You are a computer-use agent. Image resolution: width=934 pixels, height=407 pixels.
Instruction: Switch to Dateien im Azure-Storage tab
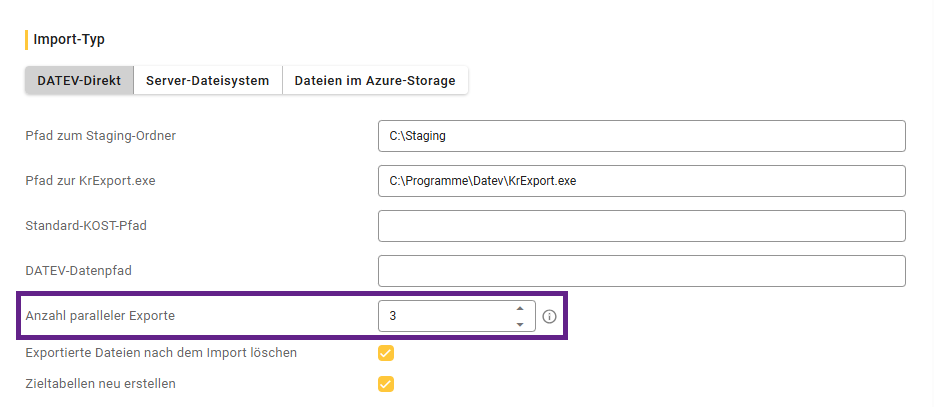point(375,80)
